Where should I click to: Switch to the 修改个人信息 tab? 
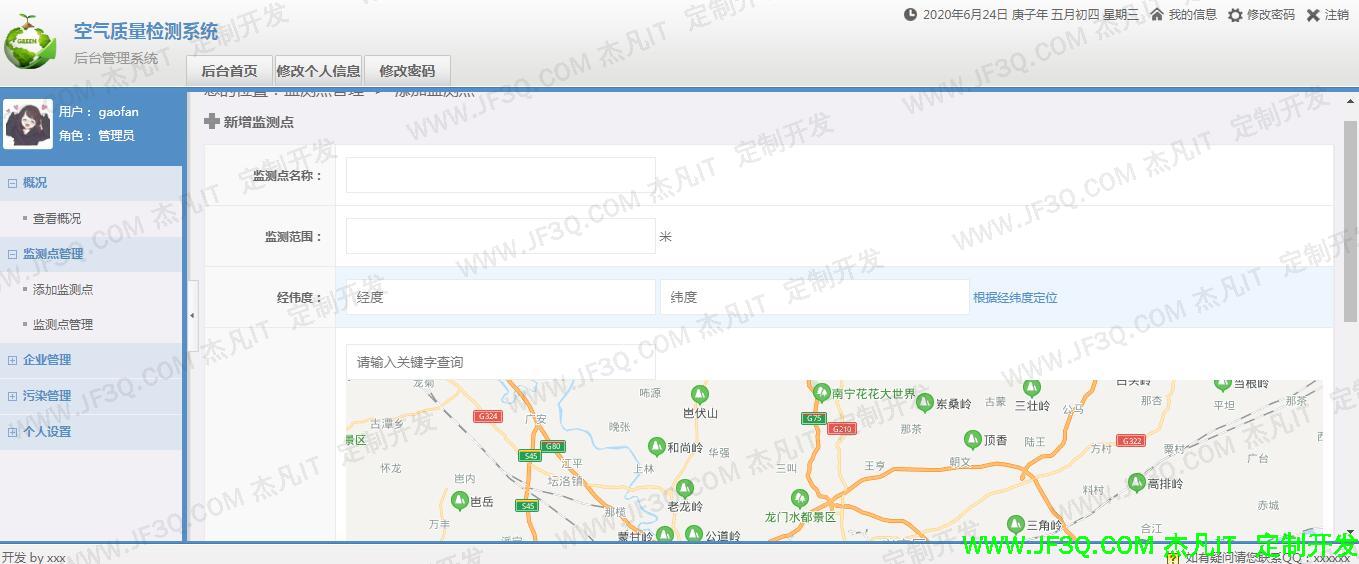point(318,71)
